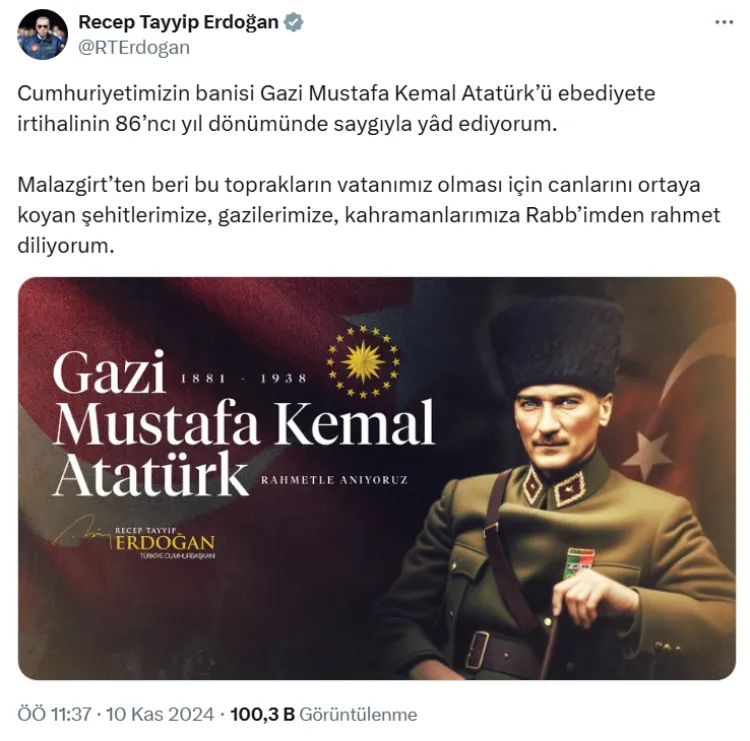
Task: Click the paragraph beginning with Malazgirt'ten
Action: point(369,215)
